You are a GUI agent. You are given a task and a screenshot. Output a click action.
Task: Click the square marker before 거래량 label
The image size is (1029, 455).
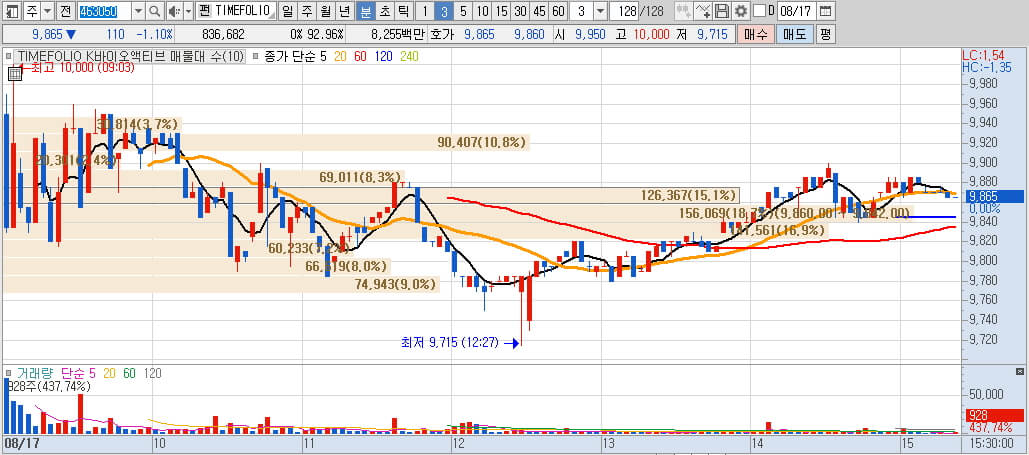click(9, 373)
